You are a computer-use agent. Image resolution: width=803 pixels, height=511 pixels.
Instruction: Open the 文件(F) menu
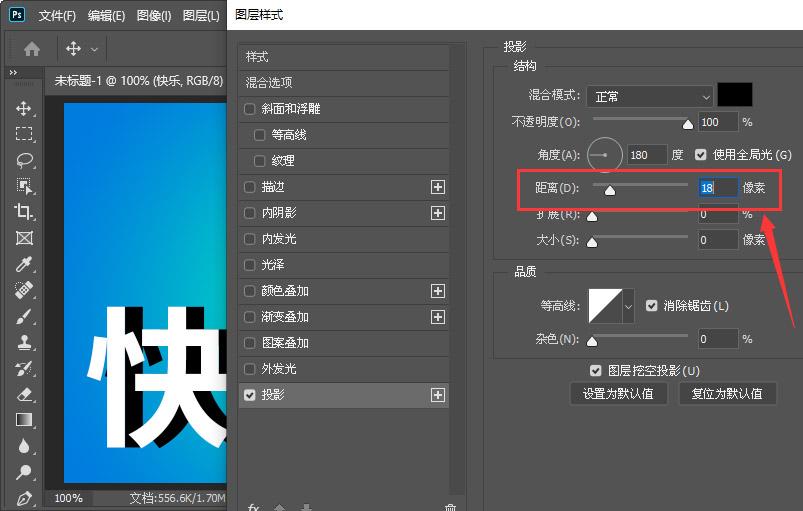coord(57,16)
